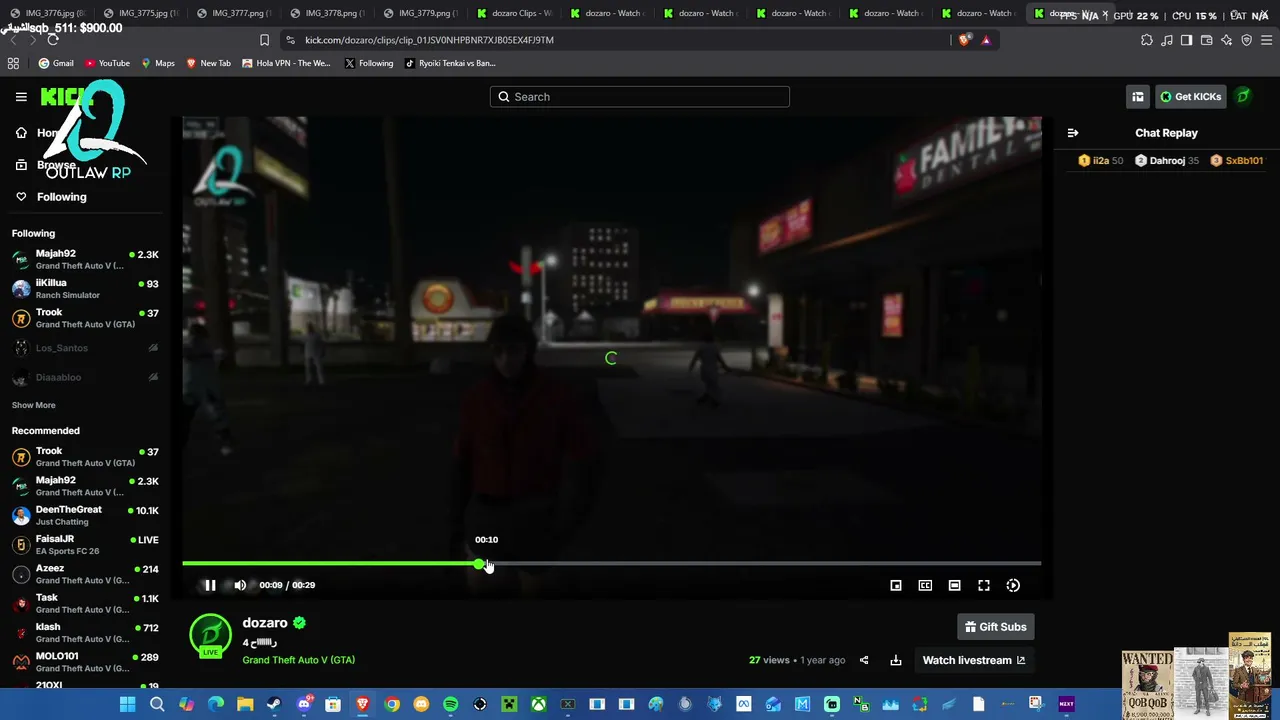This screenshot has height=720, width=1280.
Task: Reload the page
Action: 52,40
